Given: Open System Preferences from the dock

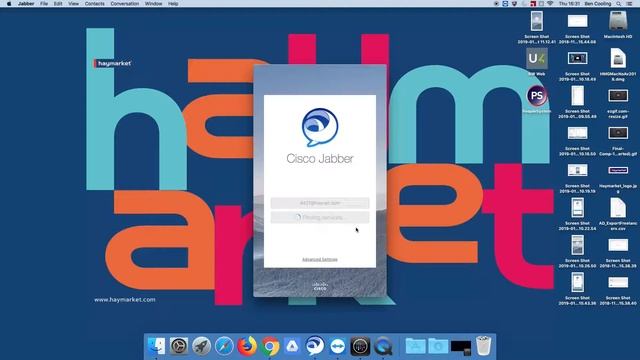Looking at the screenshot, I should coord(179,346).
